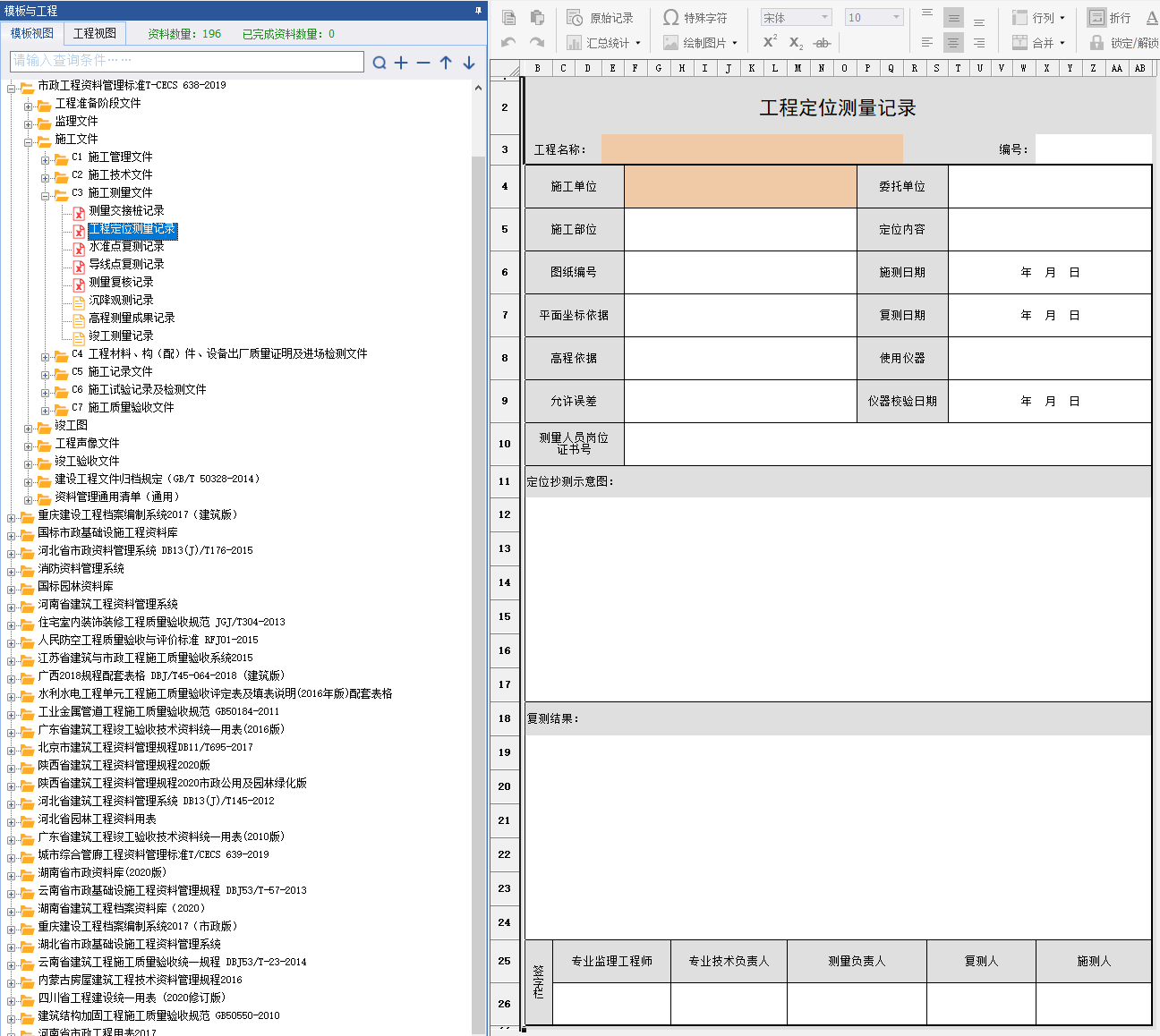Collapse C3 施工测量文件 folder
Image resolution: width=1160 pixels, height=1036 pixels.
point(46,196)
